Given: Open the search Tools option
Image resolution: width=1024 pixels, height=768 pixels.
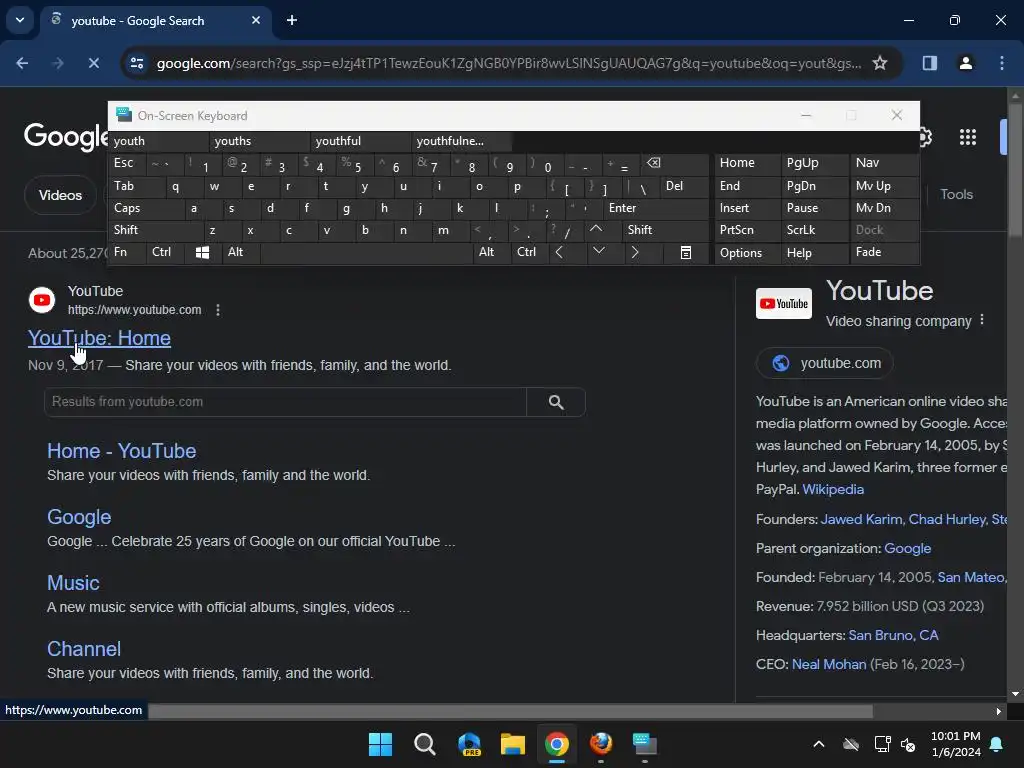Looking at the screenshot, I should point(956,195).
